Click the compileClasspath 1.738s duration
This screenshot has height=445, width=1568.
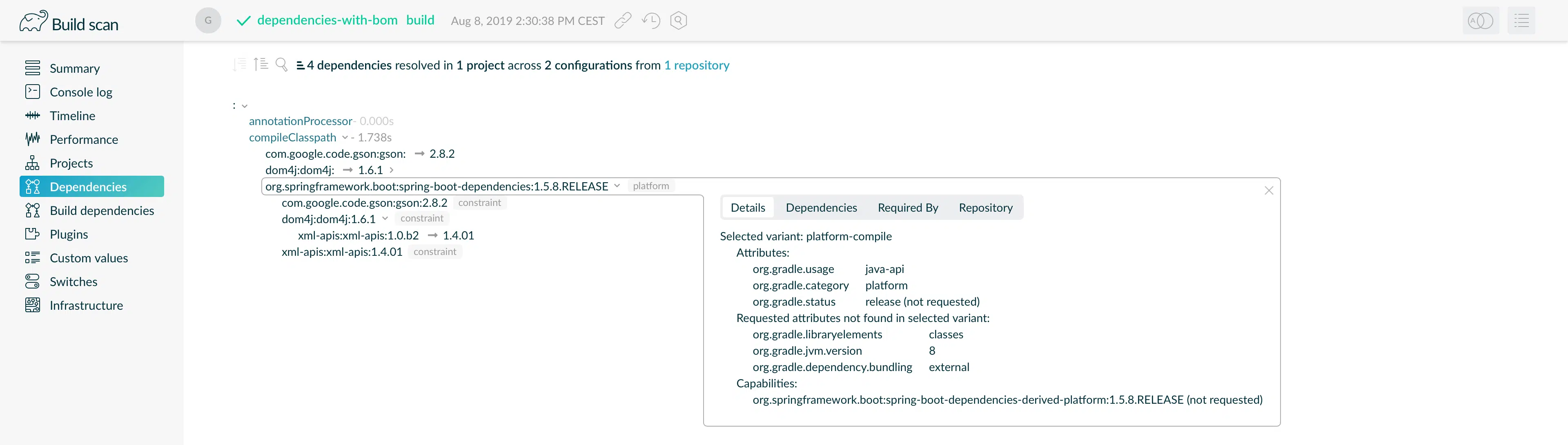[x=374, y=138]
